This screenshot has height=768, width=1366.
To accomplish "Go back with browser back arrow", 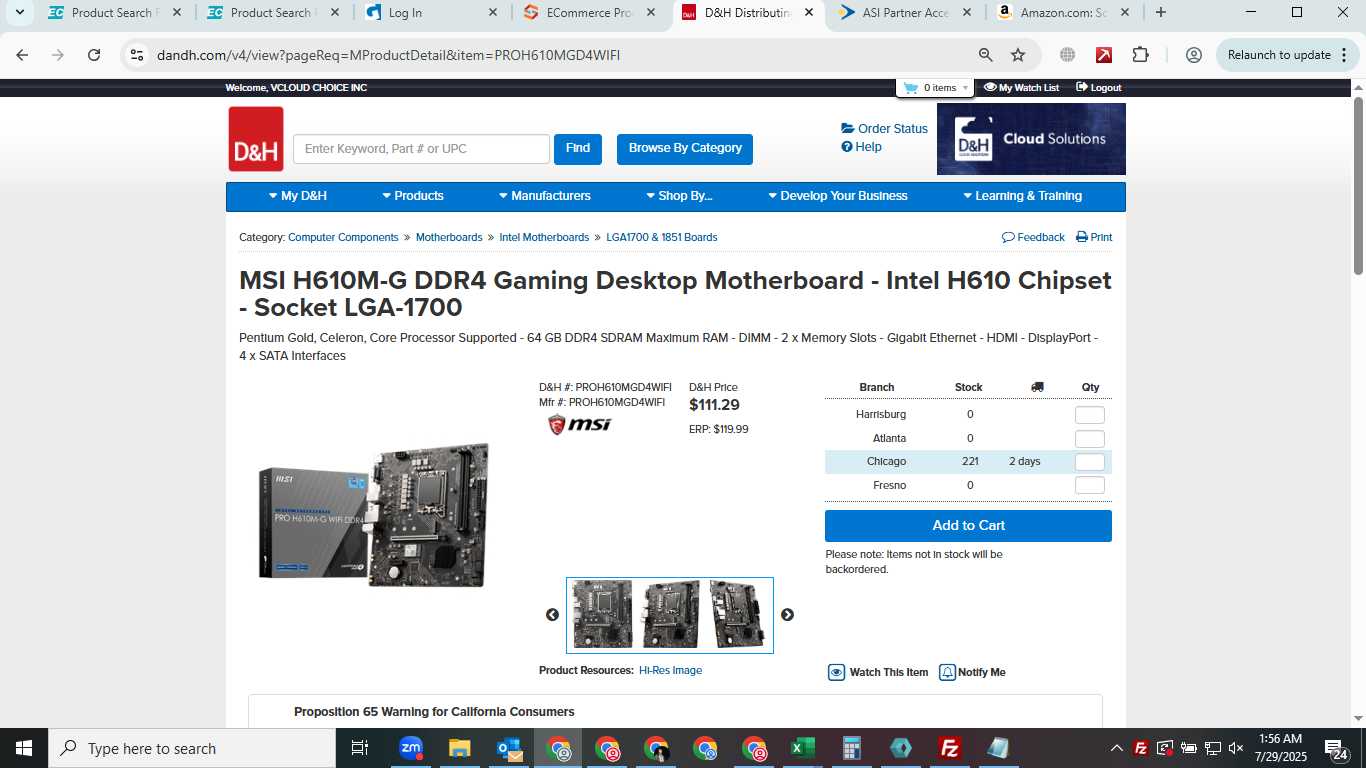I will click(x=22, y=55).
